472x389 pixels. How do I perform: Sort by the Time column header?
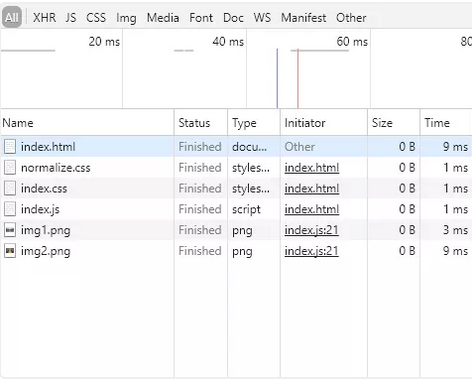(x=446, y=123)
